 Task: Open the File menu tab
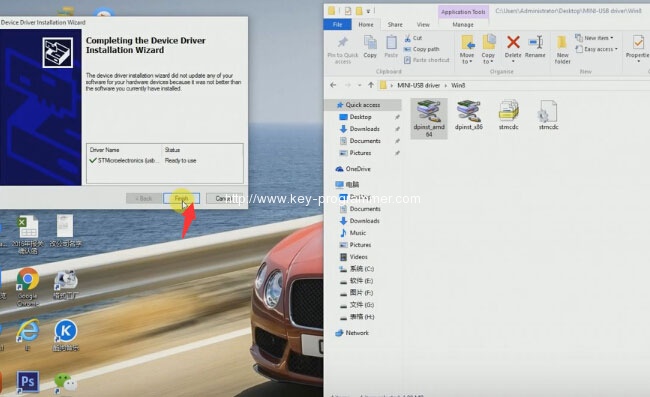point(337,24)
